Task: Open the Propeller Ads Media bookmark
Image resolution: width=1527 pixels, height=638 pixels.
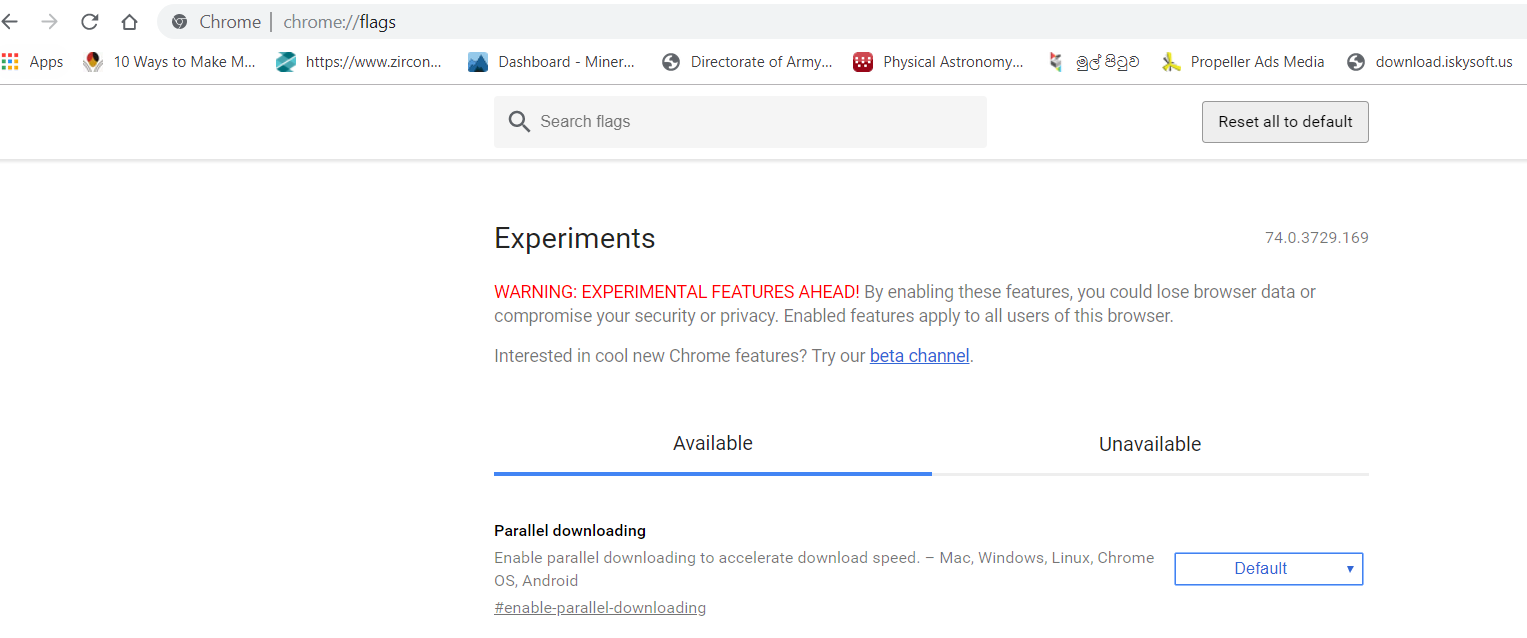Action: click(x=1243, y=62)
